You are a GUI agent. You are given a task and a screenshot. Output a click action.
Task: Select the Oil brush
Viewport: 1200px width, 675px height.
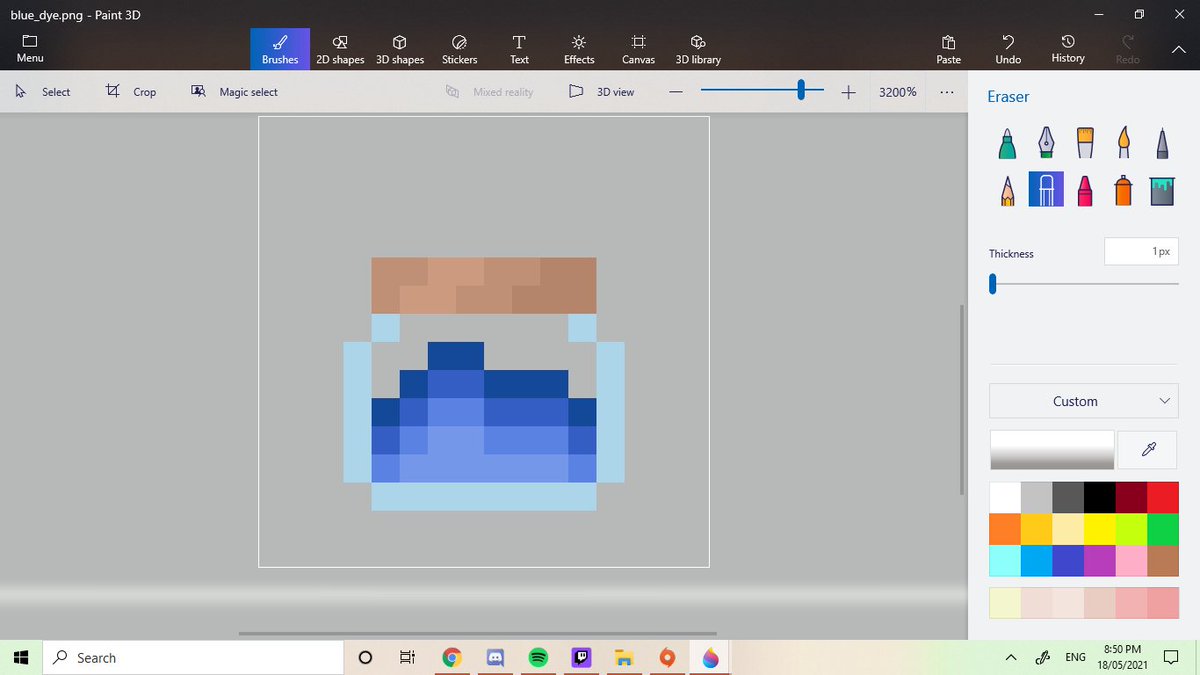click(x=1085, y=142)
